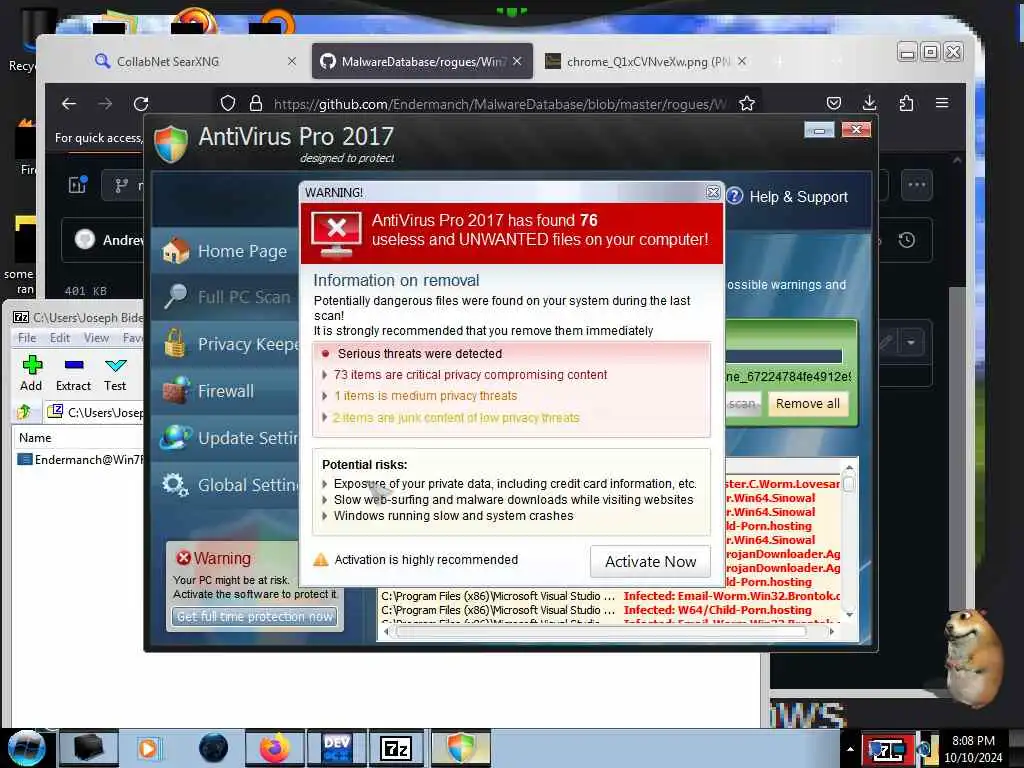Close the chrome_Q1xCVNveXw.png tab

click(x=742, y=61)
